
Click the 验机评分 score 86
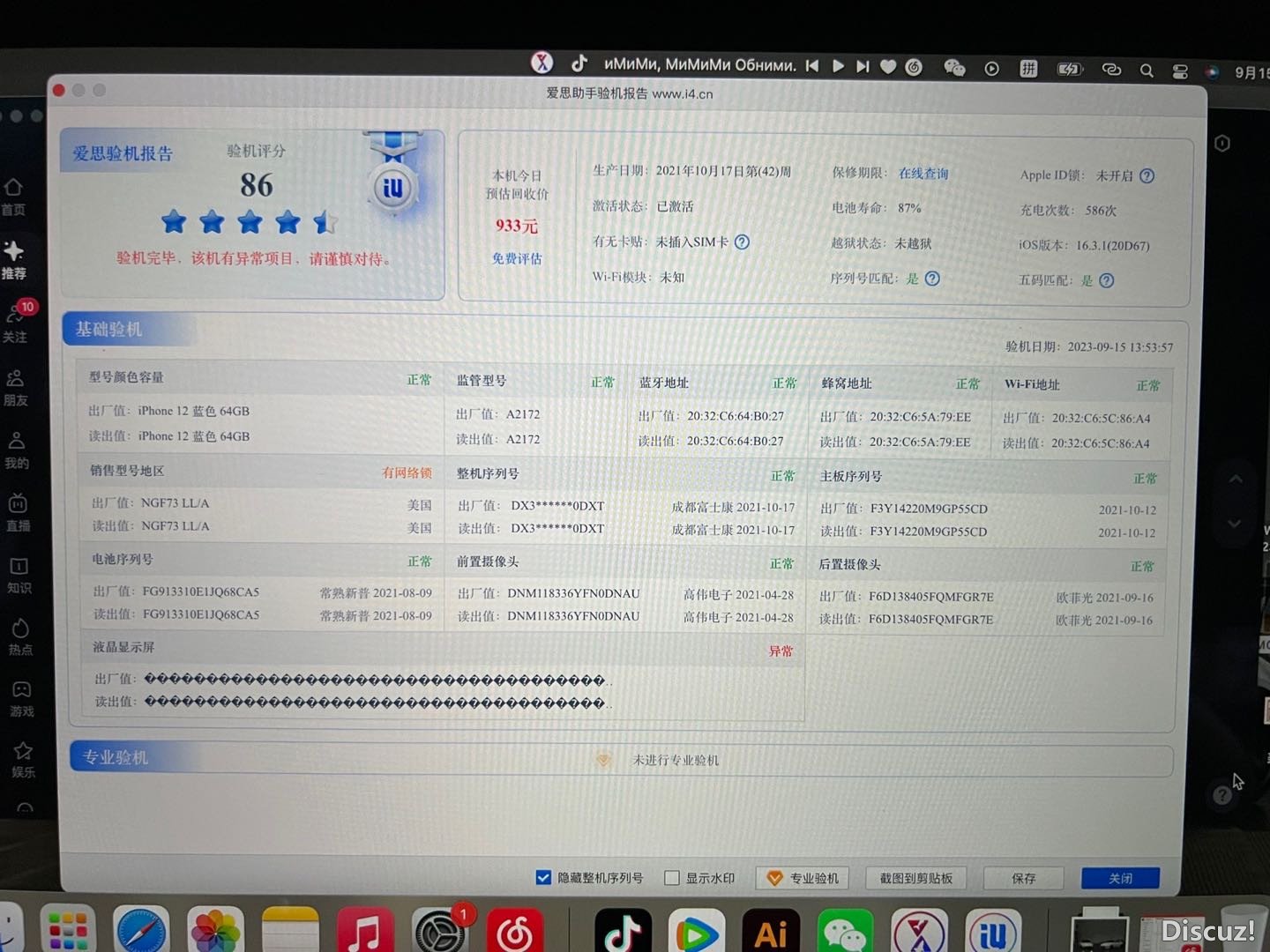(x=257, y=185)
